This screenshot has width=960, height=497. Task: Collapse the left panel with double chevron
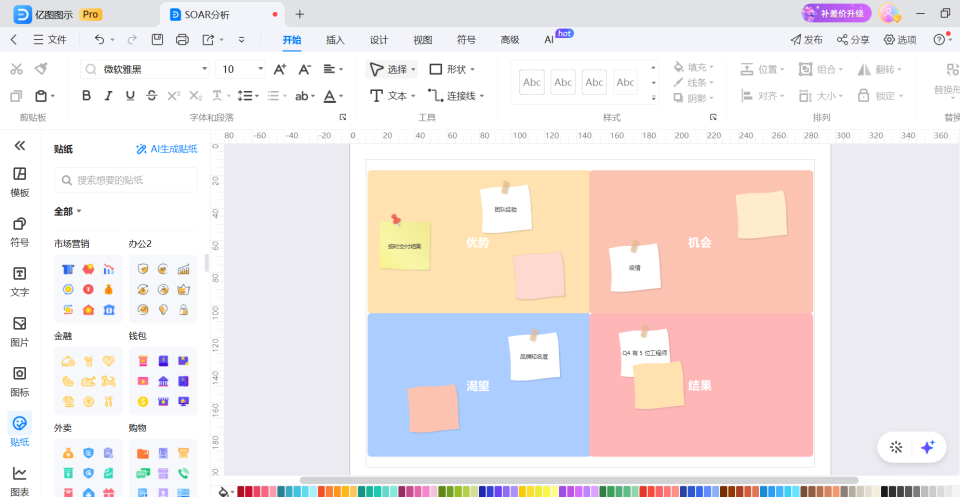coord(19,146)
